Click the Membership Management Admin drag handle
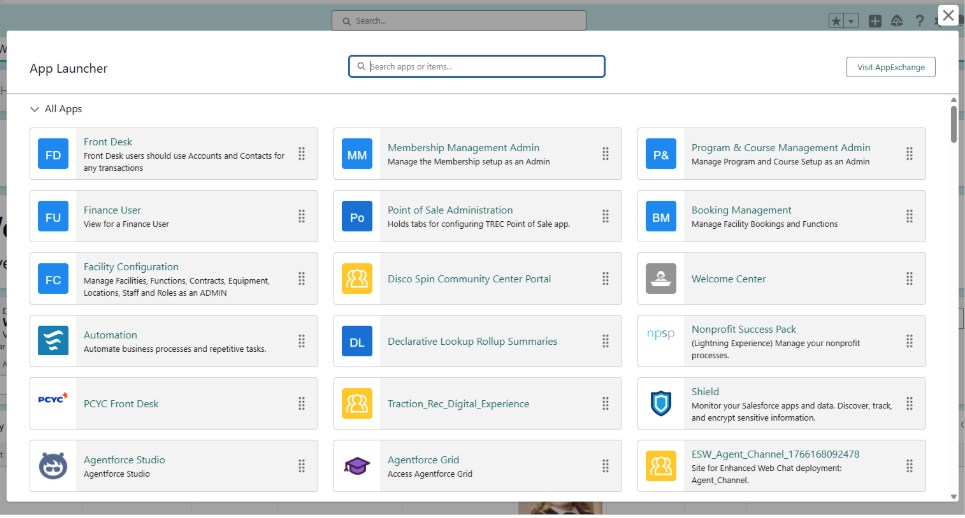 pyautogui.click(x=606, y=154)
